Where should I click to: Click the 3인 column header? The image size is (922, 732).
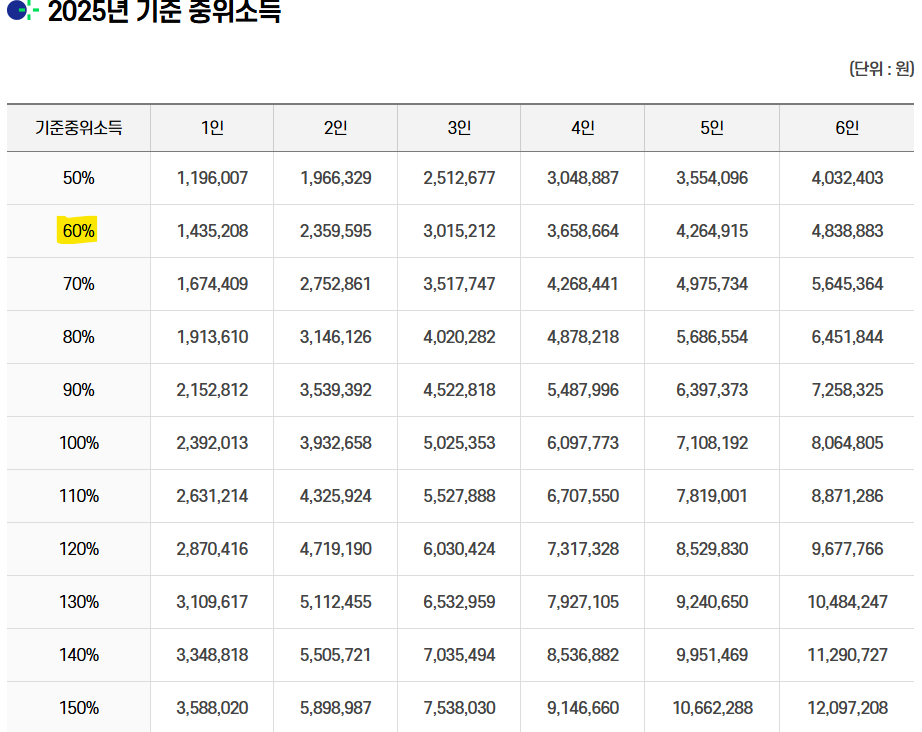pos(459,128)
